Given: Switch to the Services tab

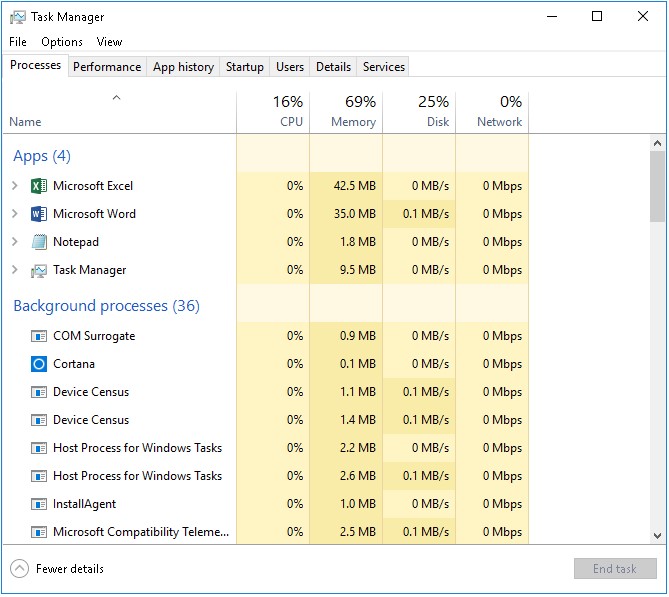Looking at the screenshot, I should [384, 67].
